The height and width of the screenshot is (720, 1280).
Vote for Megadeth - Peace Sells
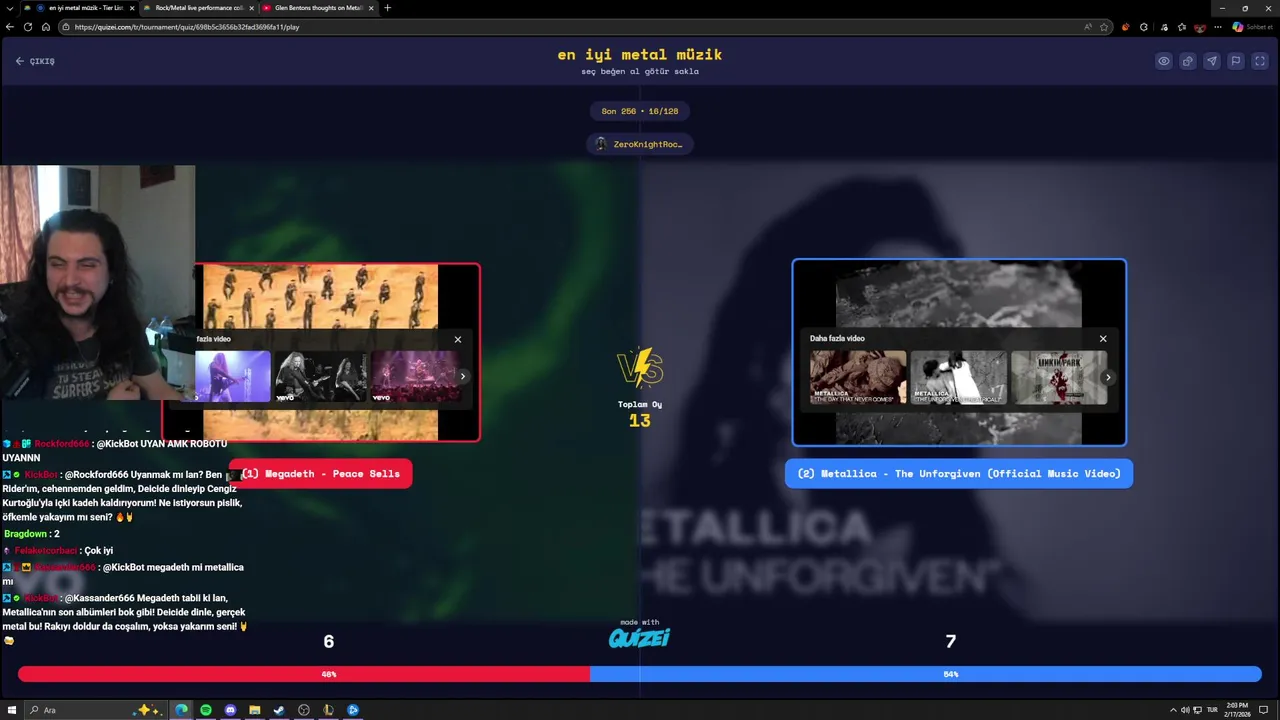[x=321, y=474]
